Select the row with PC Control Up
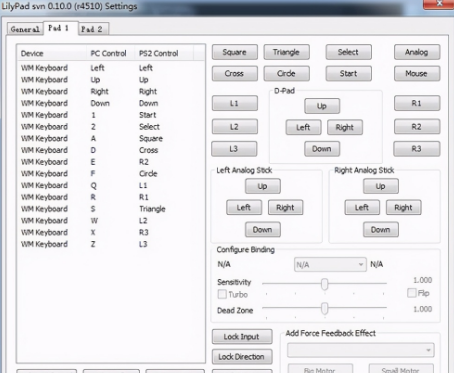454x373 pixels. pyautogui.click(x=111, y=80)
